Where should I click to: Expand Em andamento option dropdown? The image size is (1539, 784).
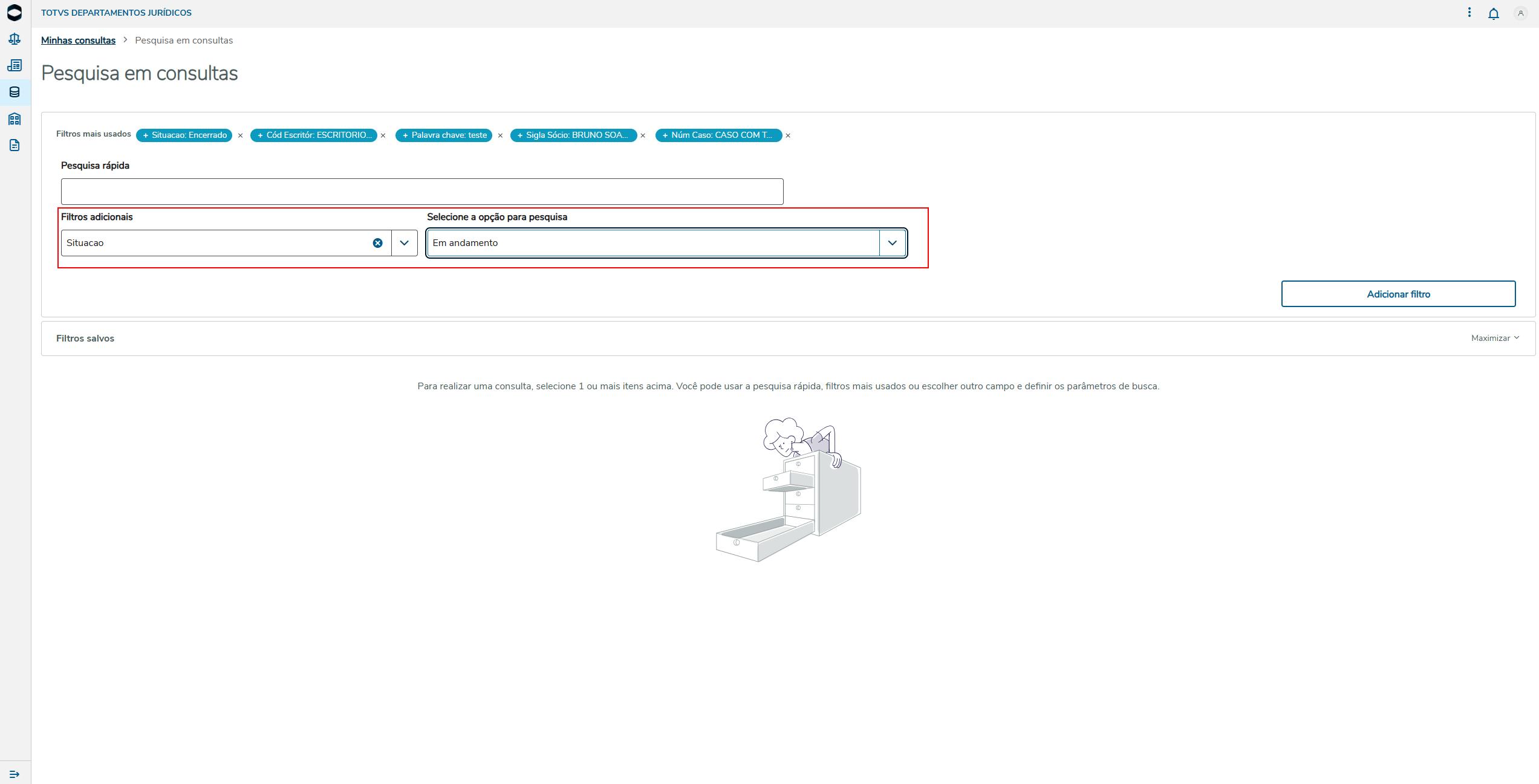point(892,243)
